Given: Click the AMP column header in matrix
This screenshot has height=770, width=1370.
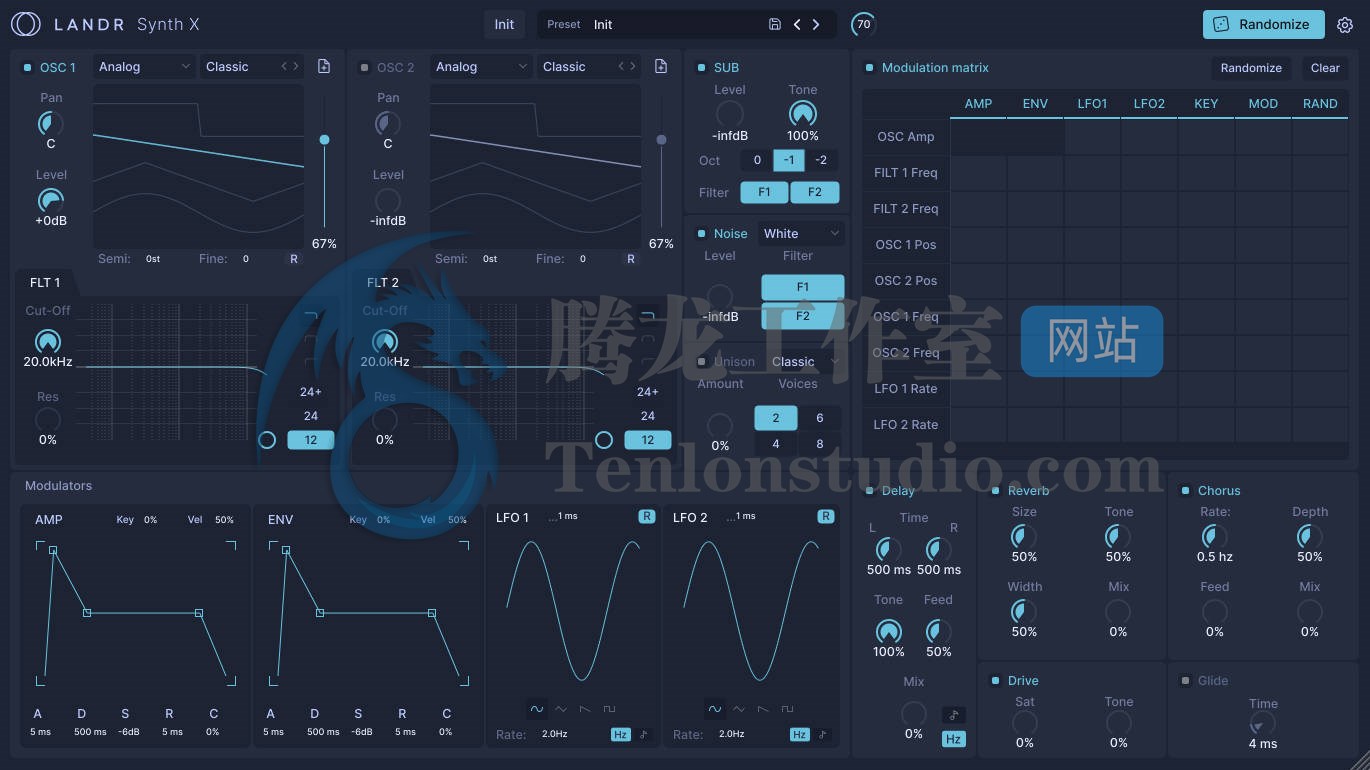Looking at the screenshot, I should [x=978, y=104].
